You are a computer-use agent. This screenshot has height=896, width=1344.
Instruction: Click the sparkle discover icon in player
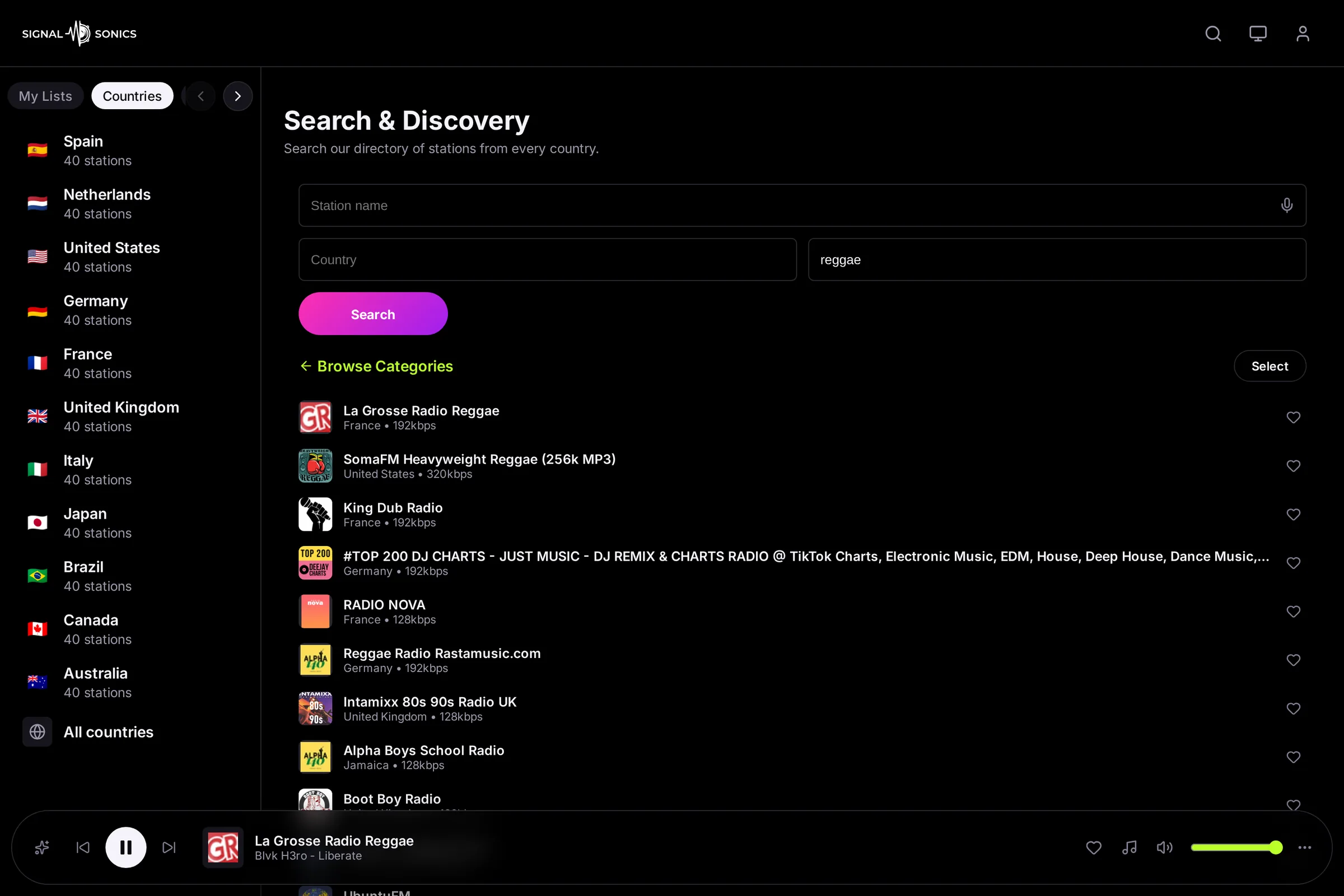pos(41,847)
